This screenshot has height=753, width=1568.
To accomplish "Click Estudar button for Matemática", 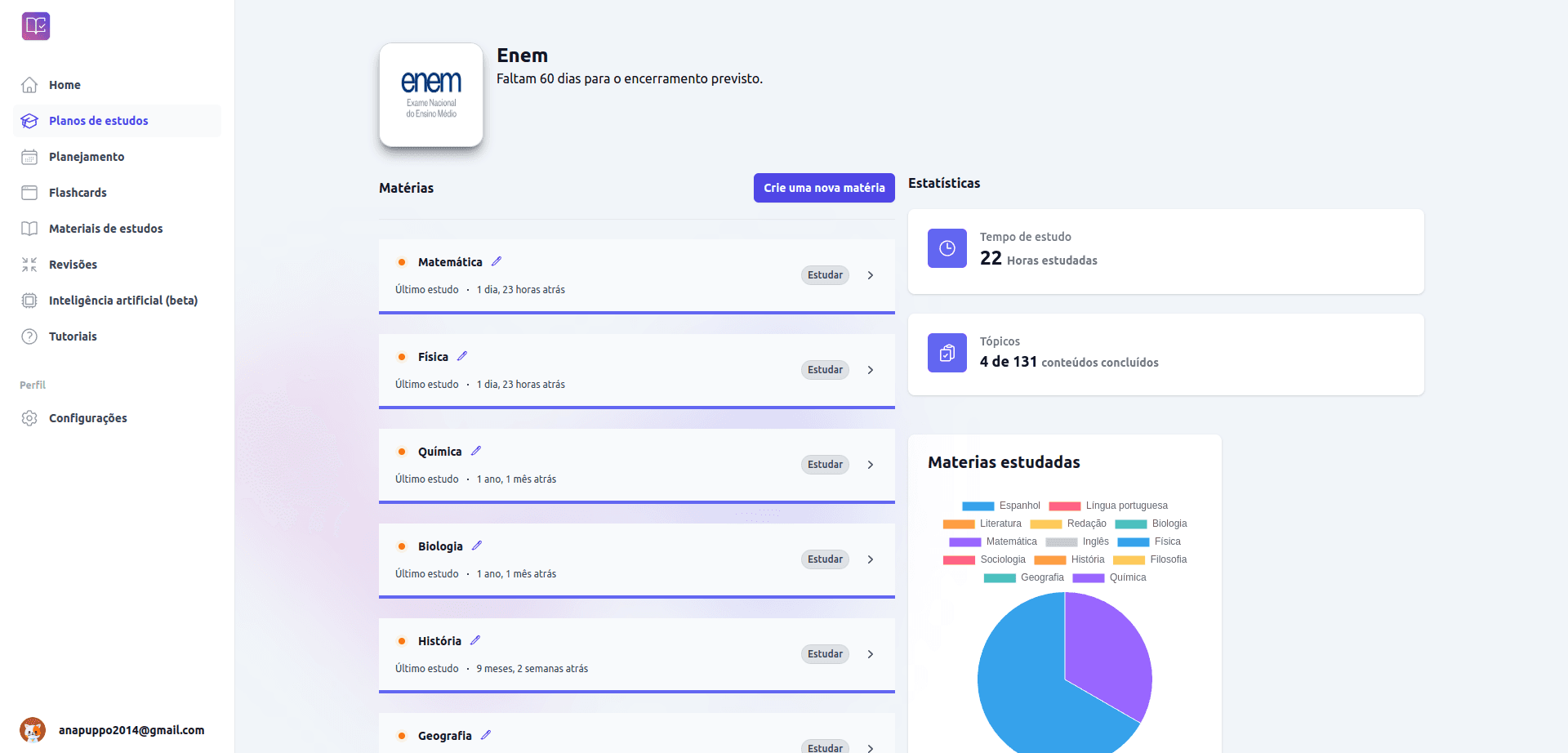I will [x=825, y=275].
